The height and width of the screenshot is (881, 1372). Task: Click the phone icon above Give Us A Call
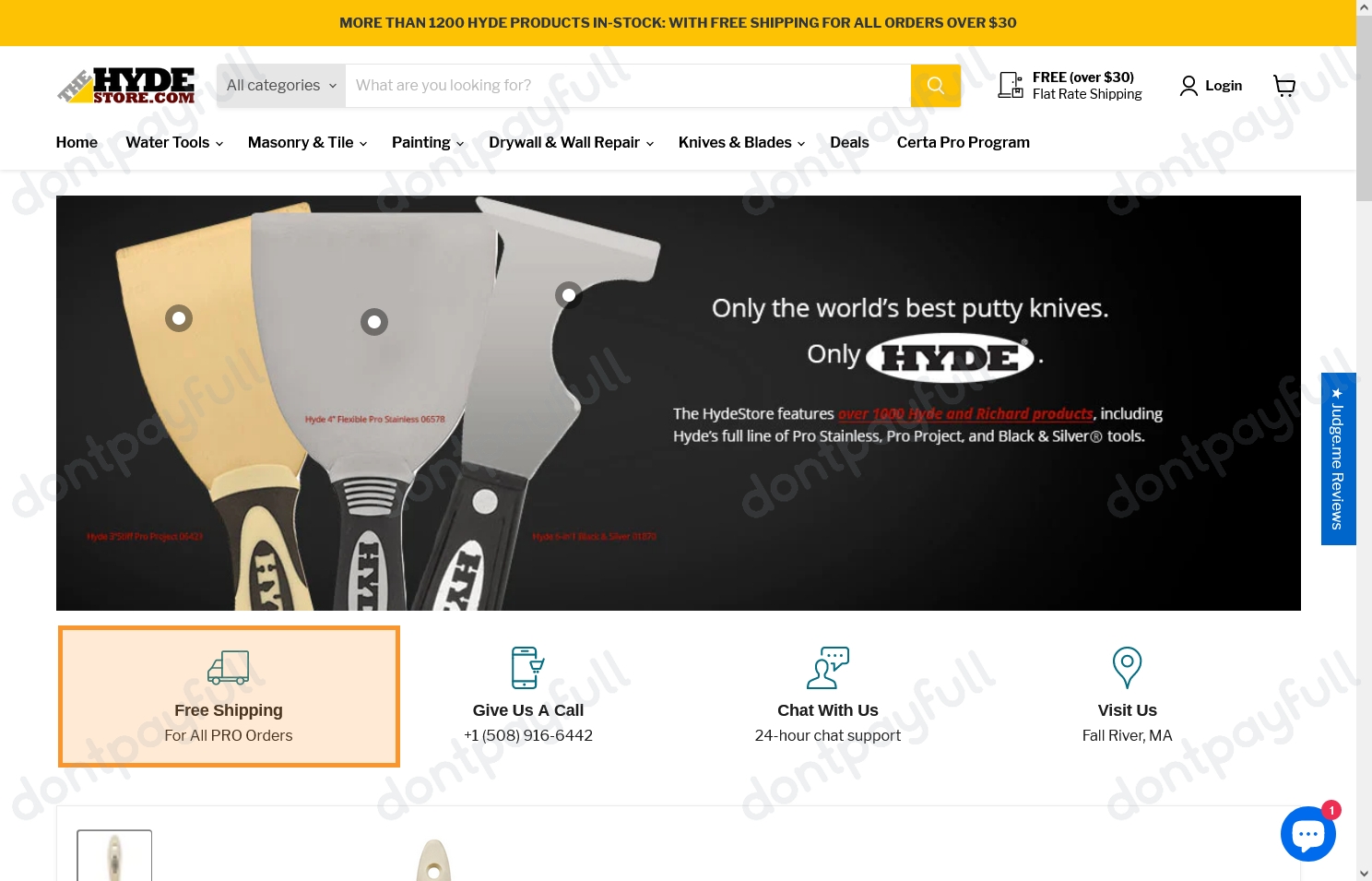pyautogui.click(x=527, y=667)
